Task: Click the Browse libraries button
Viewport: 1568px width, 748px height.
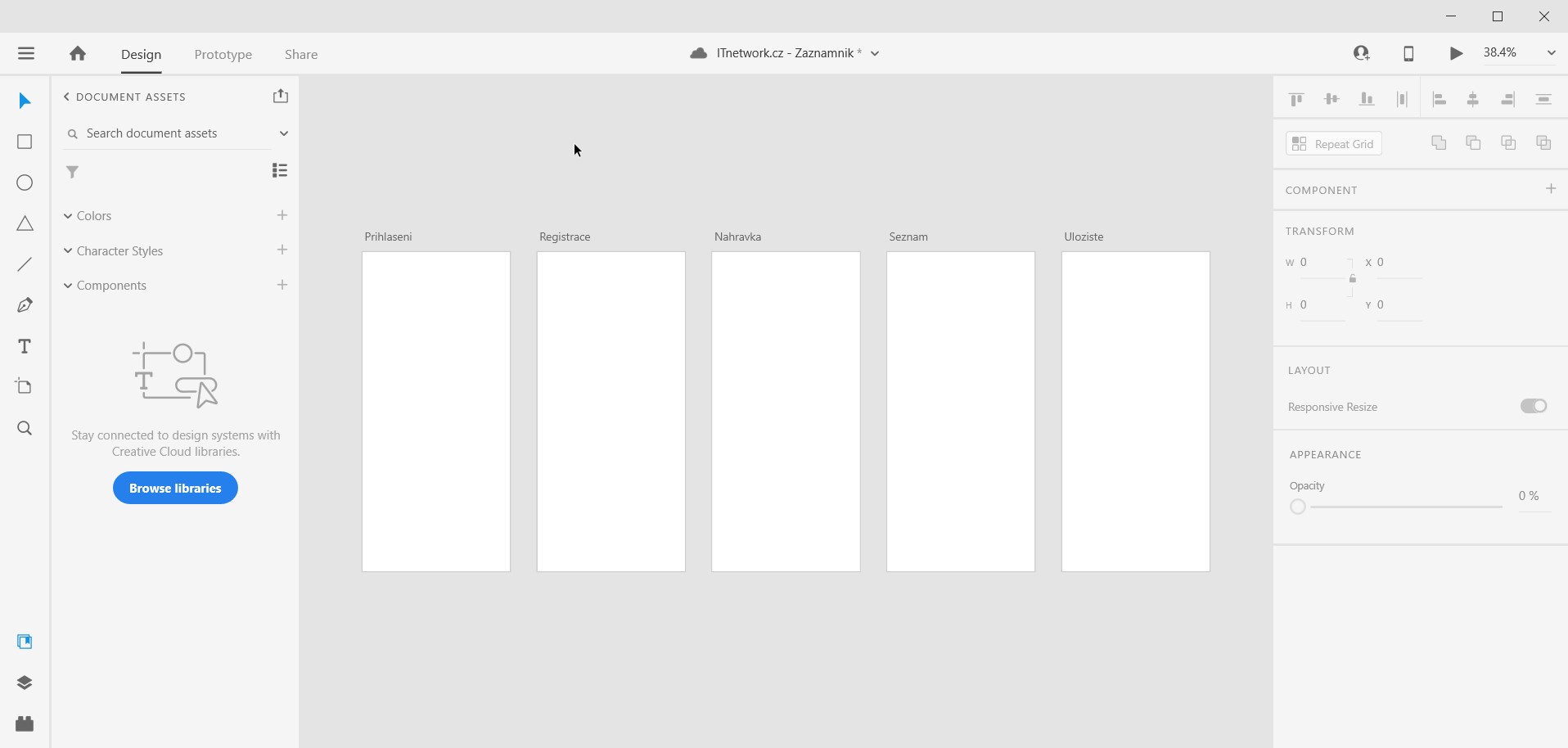Action: coord(174,488)
